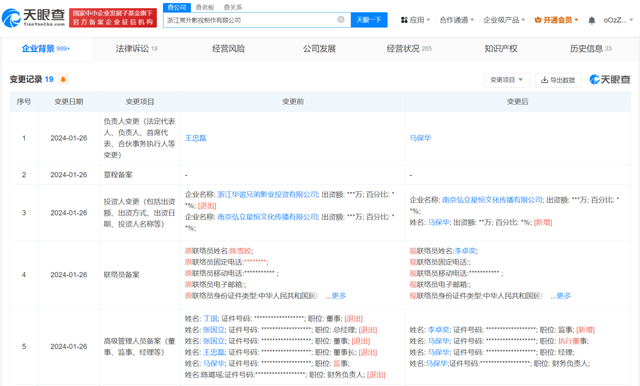The image size is (640, 386).
Task: Click the 天眼一下 search button
Action: (x=369, y=20)
